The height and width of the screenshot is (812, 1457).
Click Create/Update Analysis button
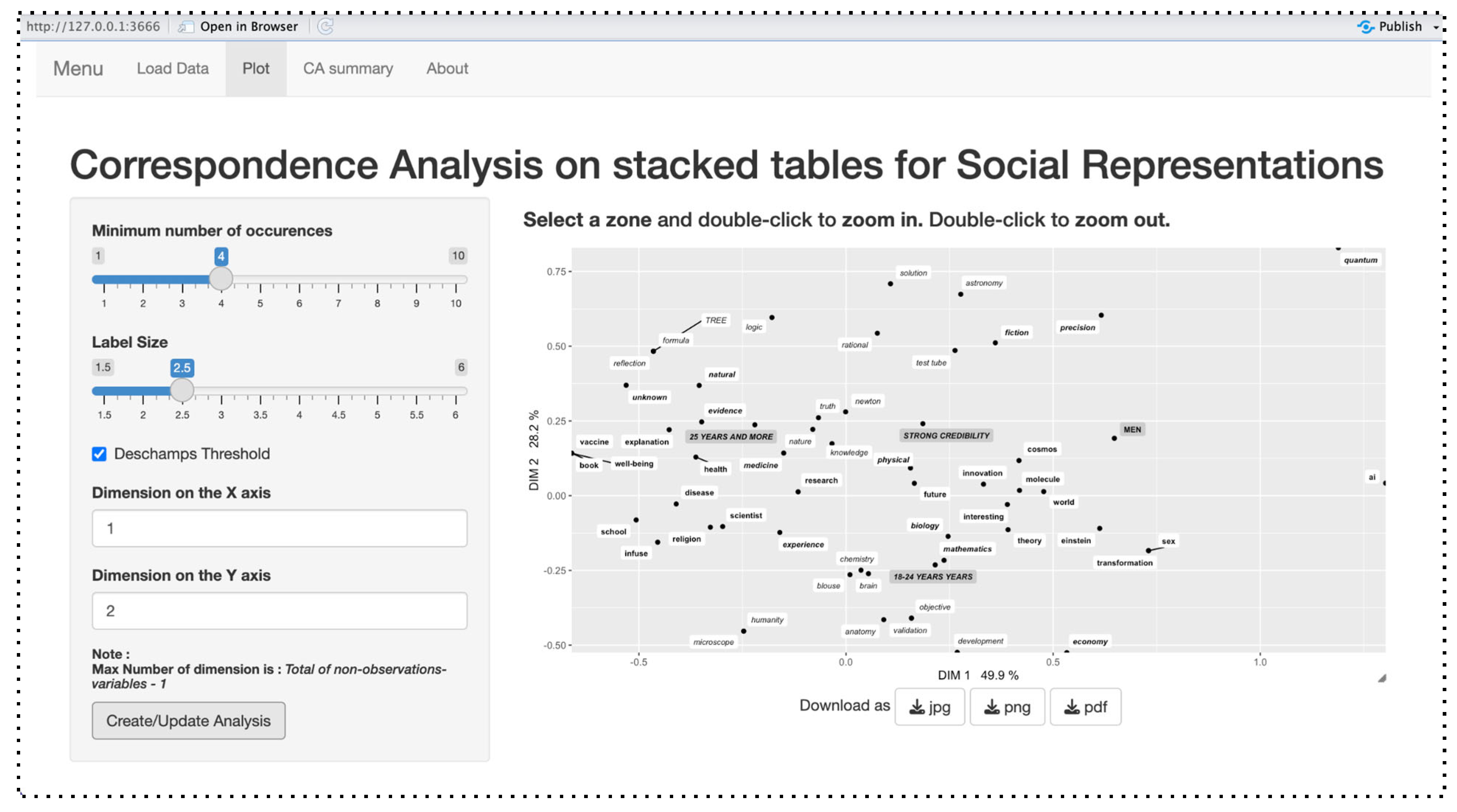188,720
